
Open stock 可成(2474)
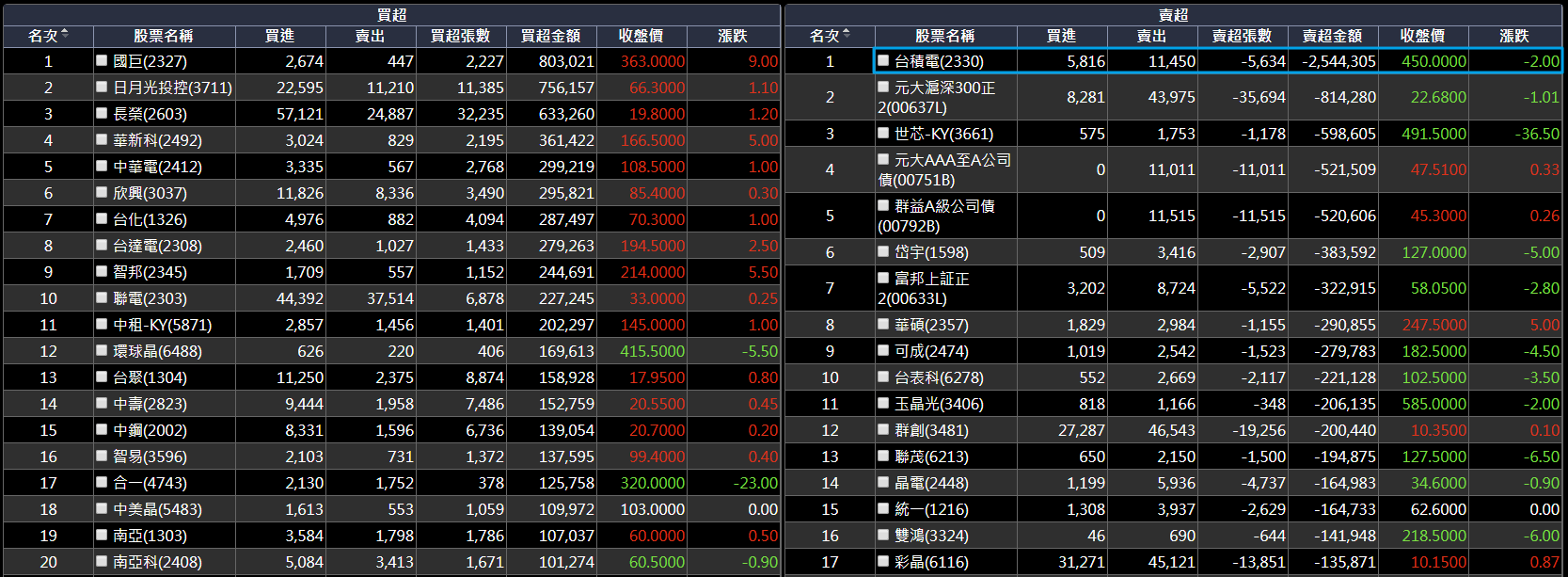pos(931,351)
